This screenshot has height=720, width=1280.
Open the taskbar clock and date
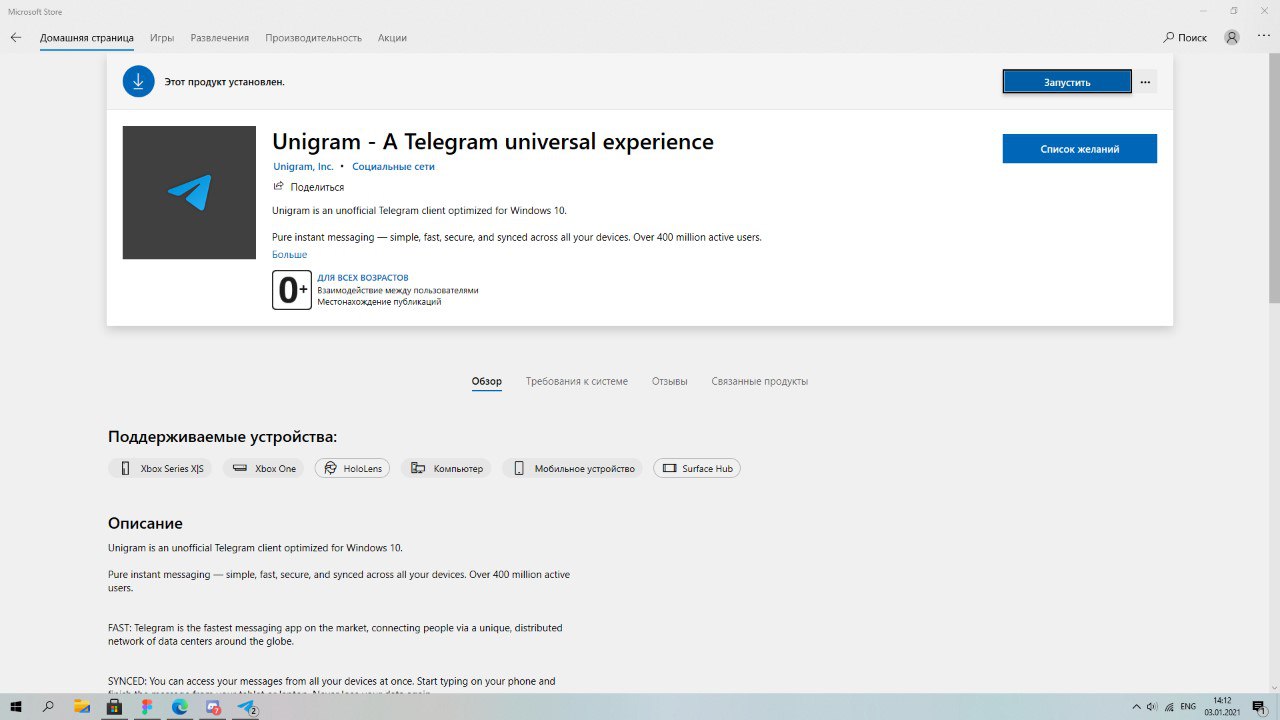coord(1222,707)
